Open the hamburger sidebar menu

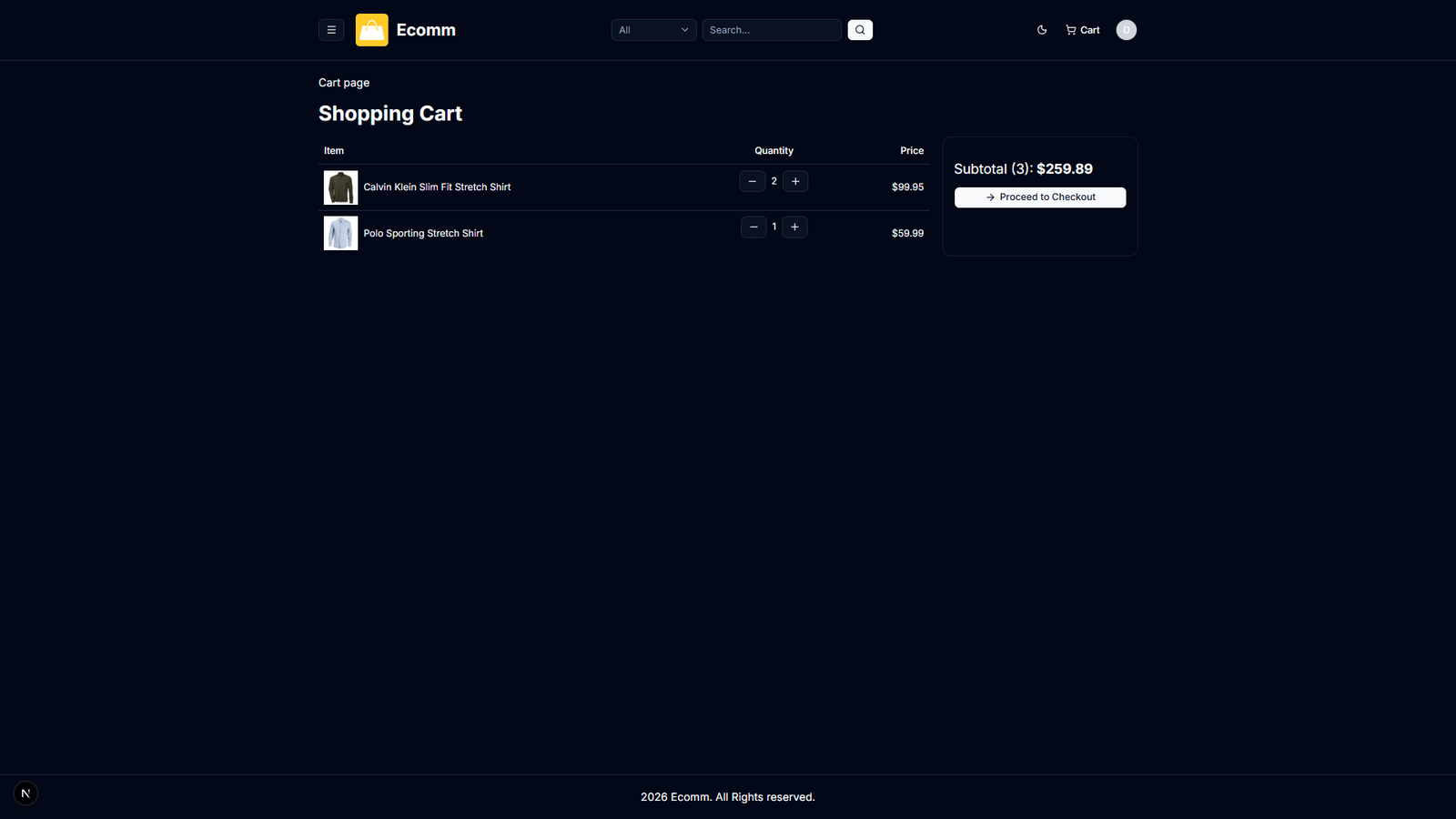(331, 30)
